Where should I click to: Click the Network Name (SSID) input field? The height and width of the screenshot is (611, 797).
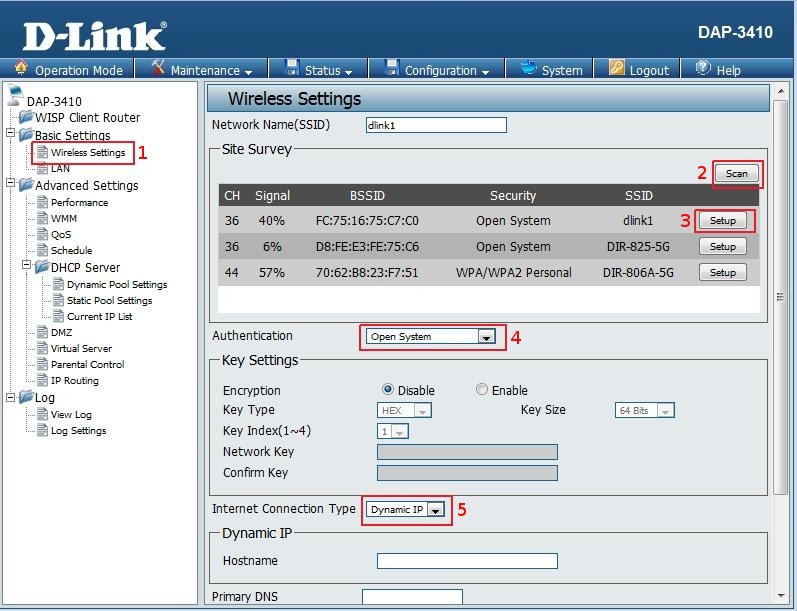click(436, 126)
